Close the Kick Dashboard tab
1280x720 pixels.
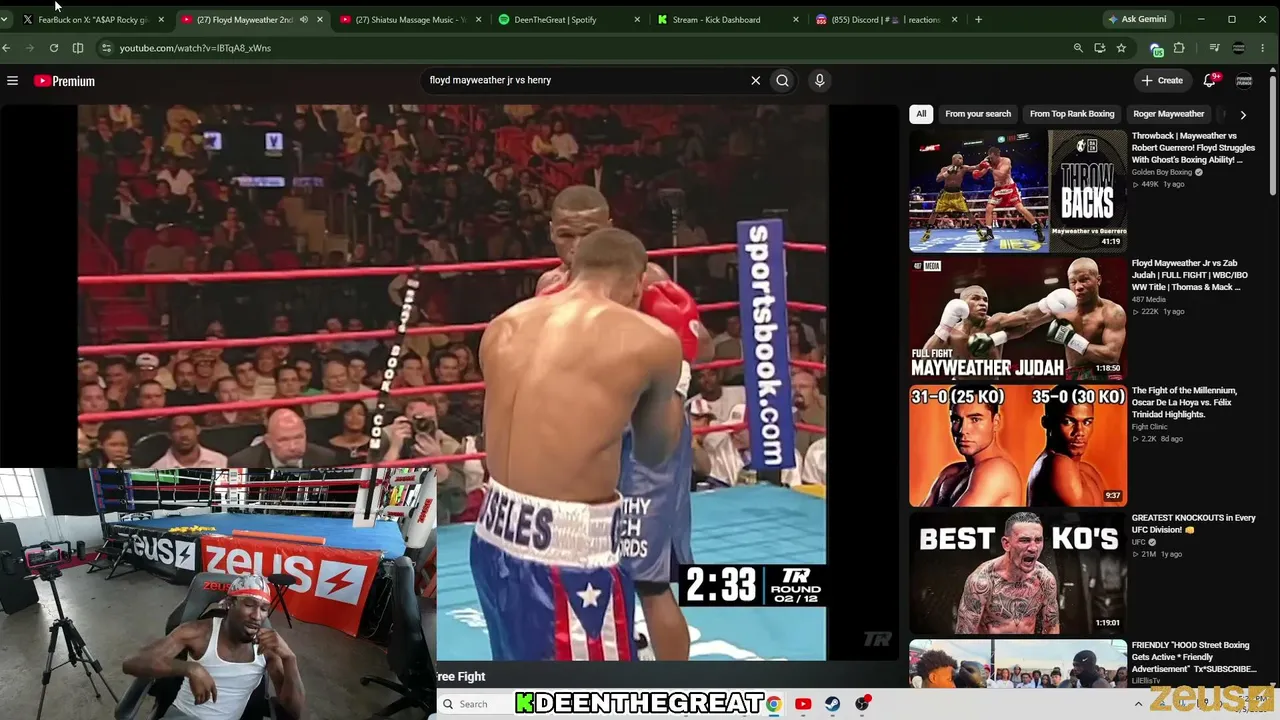point(796,19)
